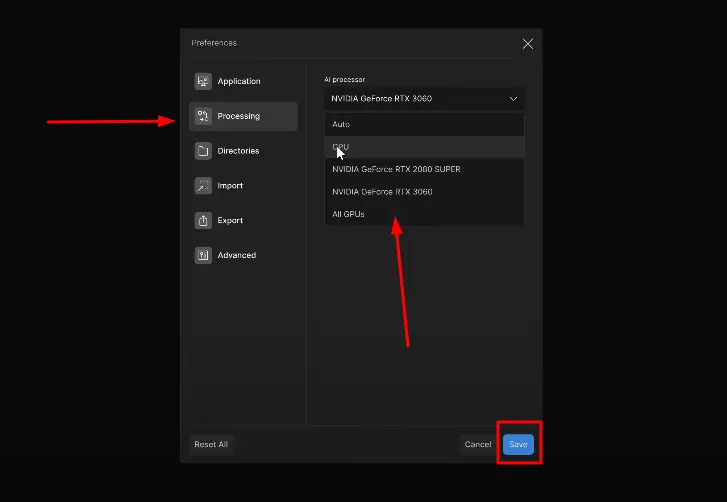
Task: Choose Auto from the AI processor list
Action: 424,124
